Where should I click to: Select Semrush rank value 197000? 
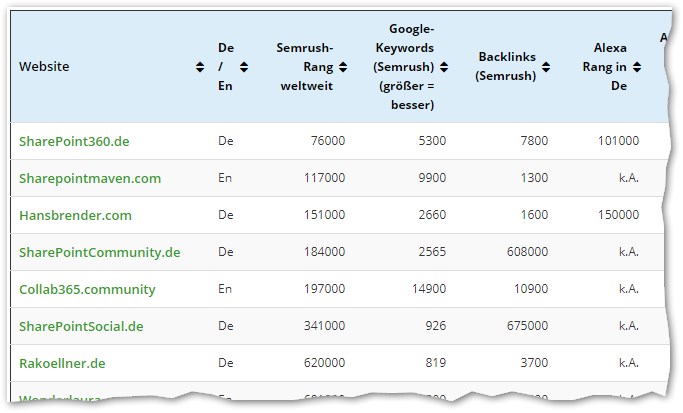pos(325,289)
